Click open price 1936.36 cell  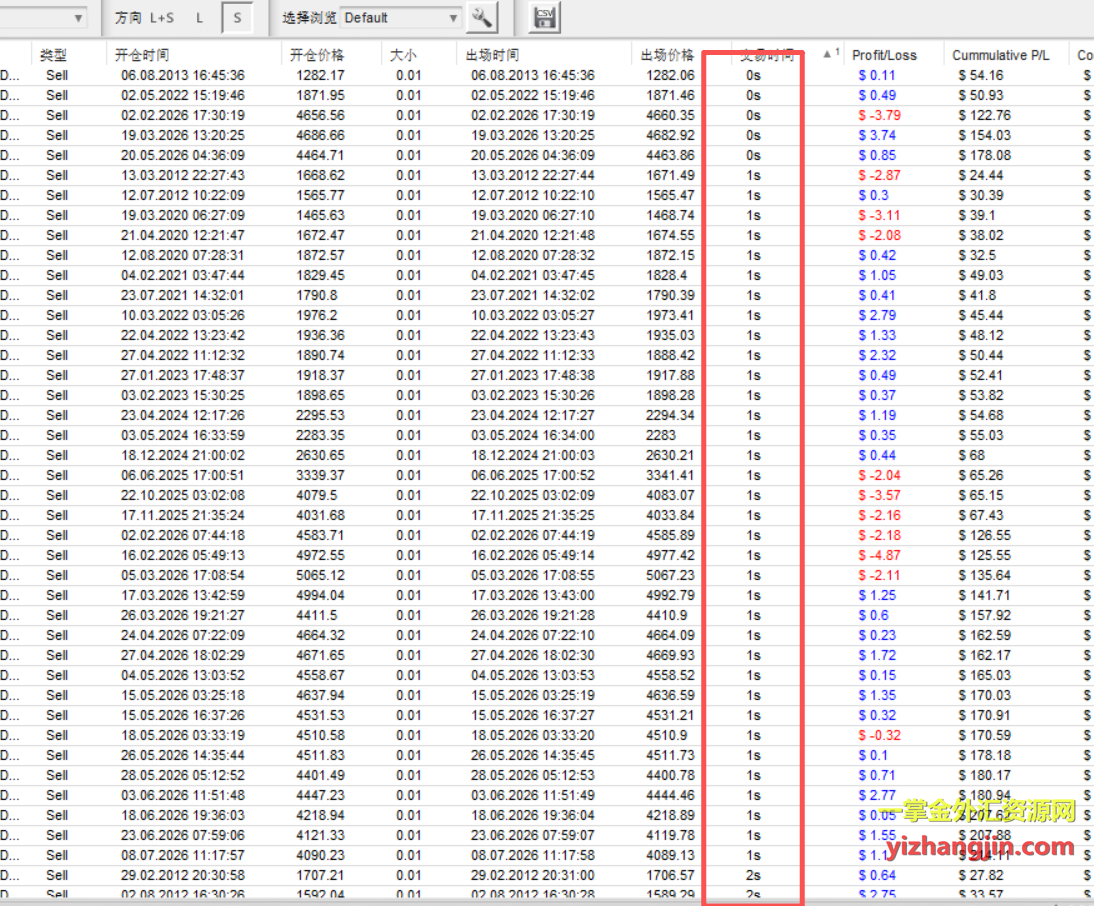click(320, 335)
